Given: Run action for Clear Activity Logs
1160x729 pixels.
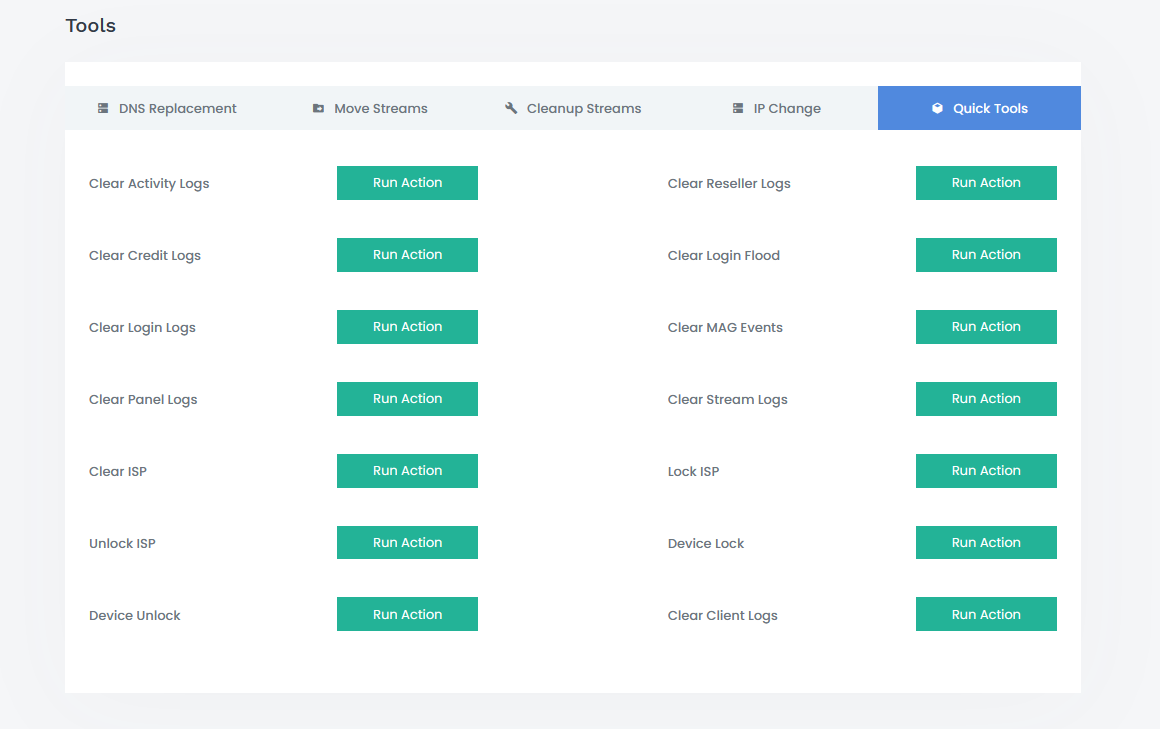Looking at the screenshot, I should [407, 183].
